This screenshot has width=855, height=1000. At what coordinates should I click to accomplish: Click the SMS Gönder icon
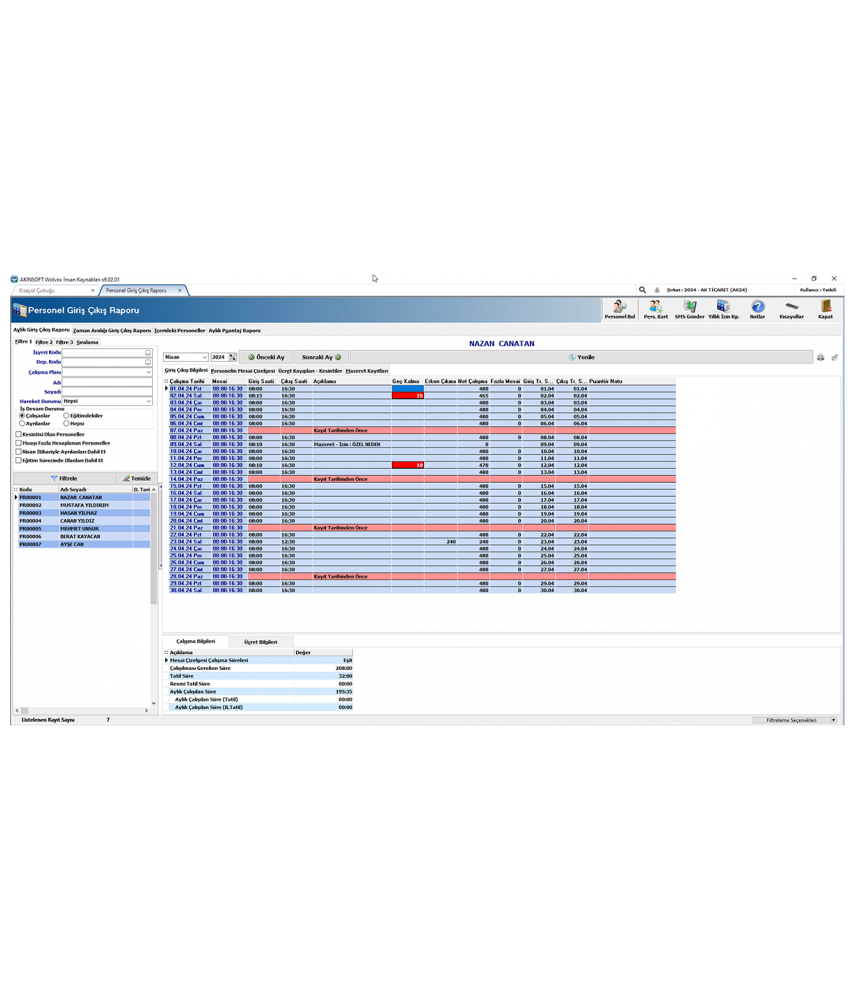(692, 308)
